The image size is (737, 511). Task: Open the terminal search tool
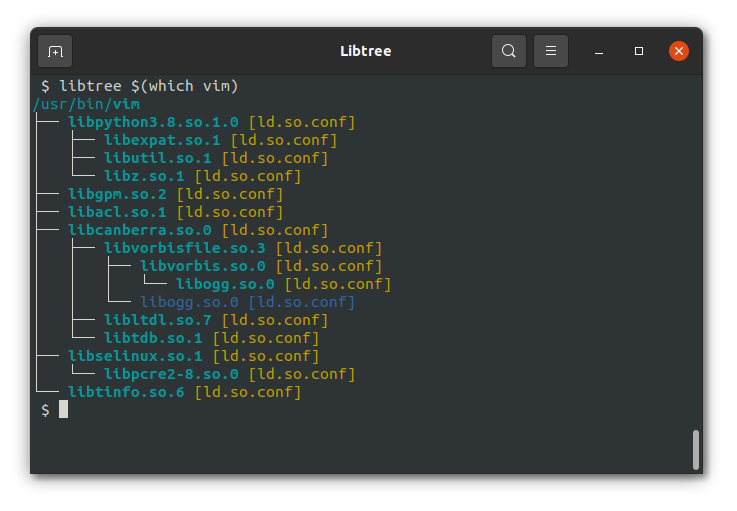click(509, 51)
